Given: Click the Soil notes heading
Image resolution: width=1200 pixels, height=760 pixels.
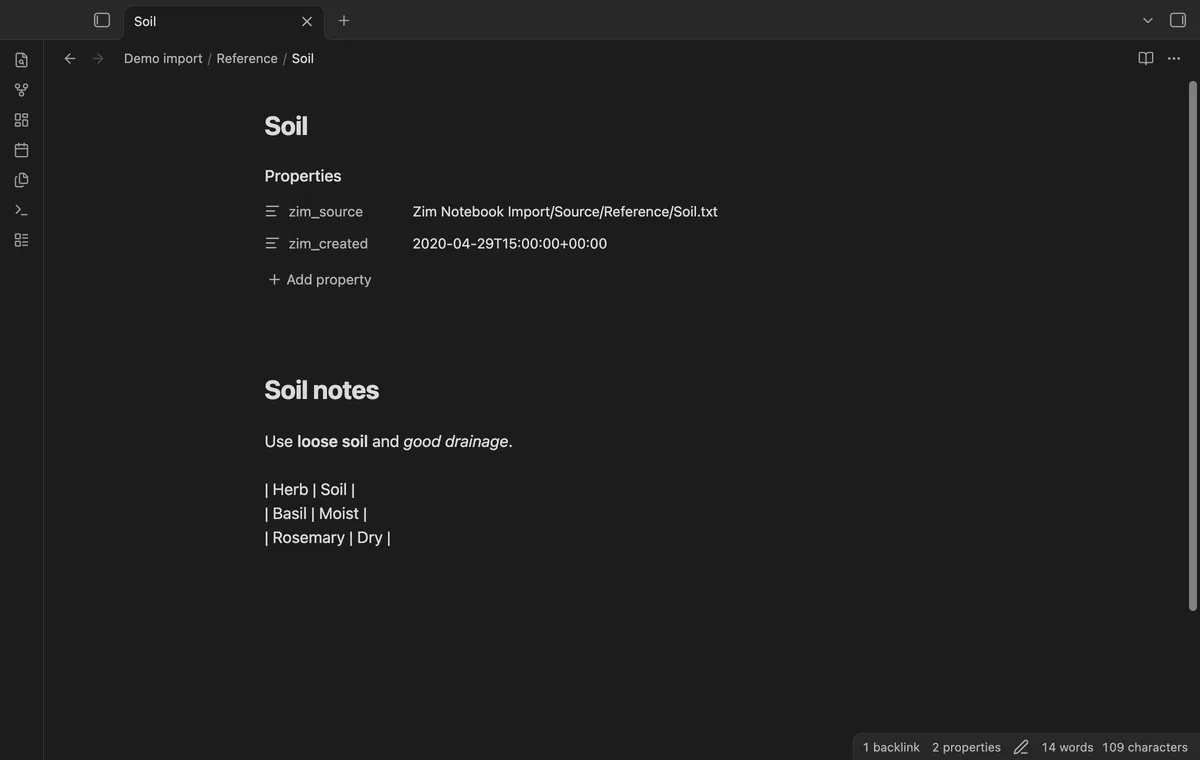Looking at the screenshot, I should click(322, 390).
